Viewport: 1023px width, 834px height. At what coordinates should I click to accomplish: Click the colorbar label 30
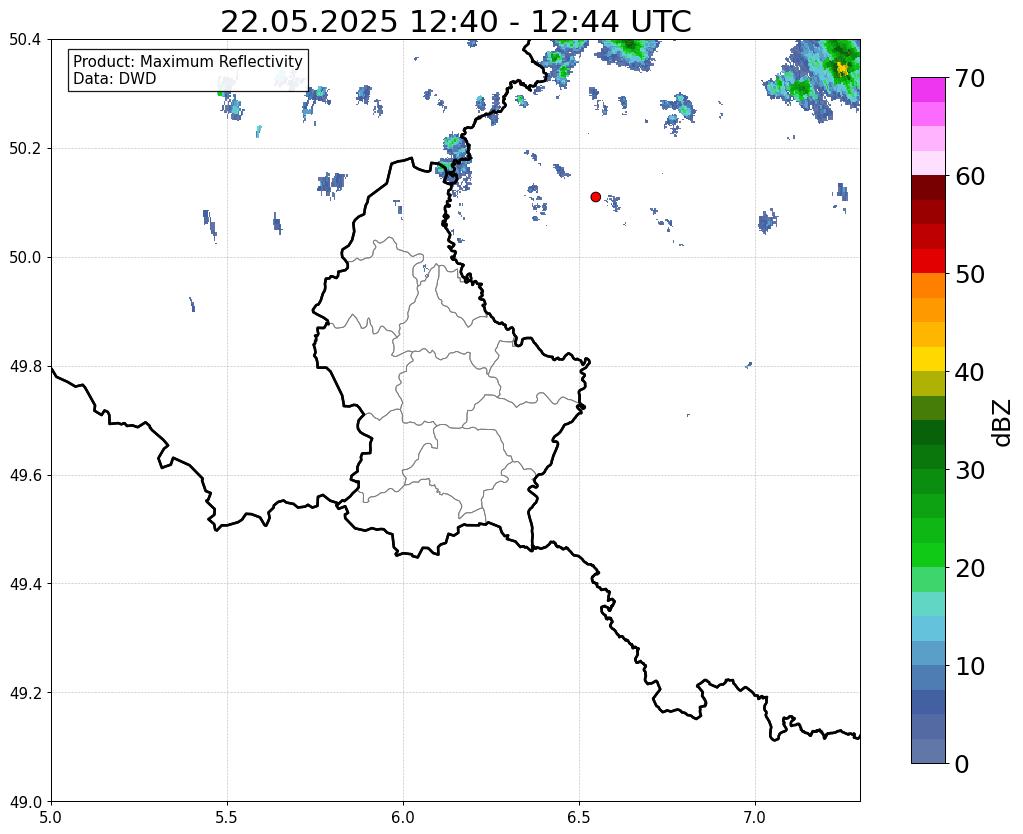(970, 470)
